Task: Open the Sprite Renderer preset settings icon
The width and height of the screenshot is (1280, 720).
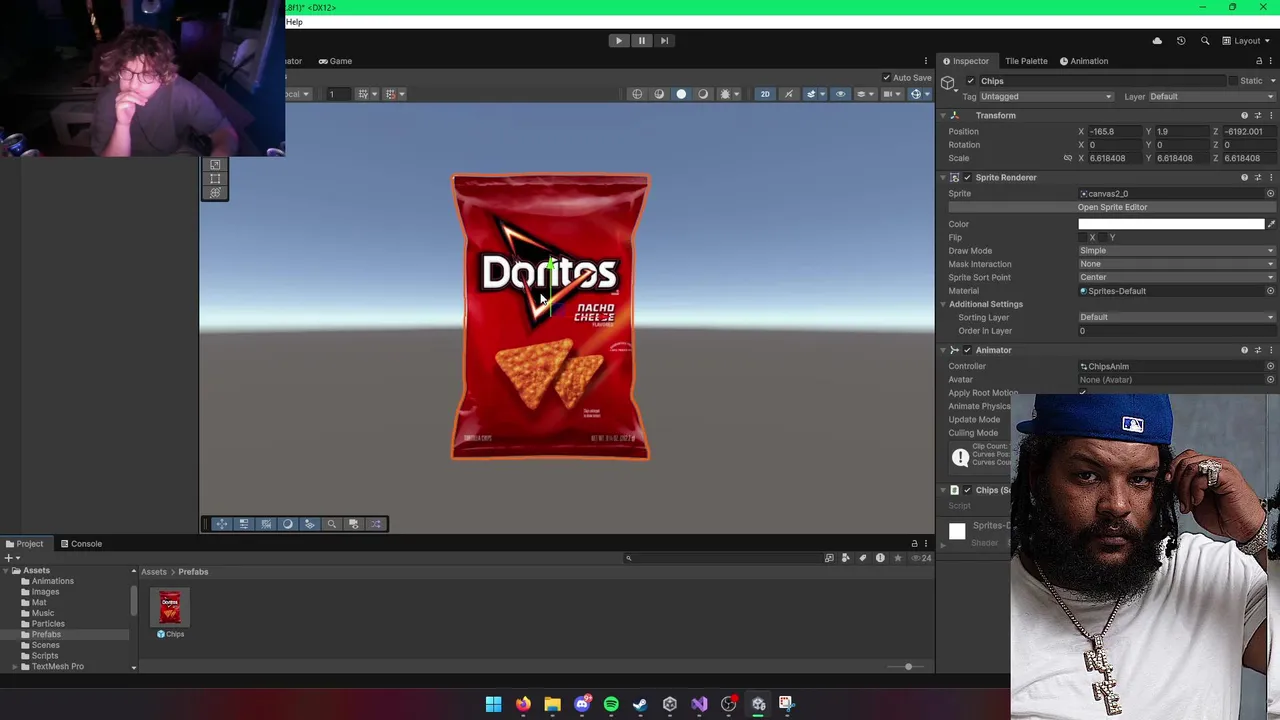Action: point(1258,178)
